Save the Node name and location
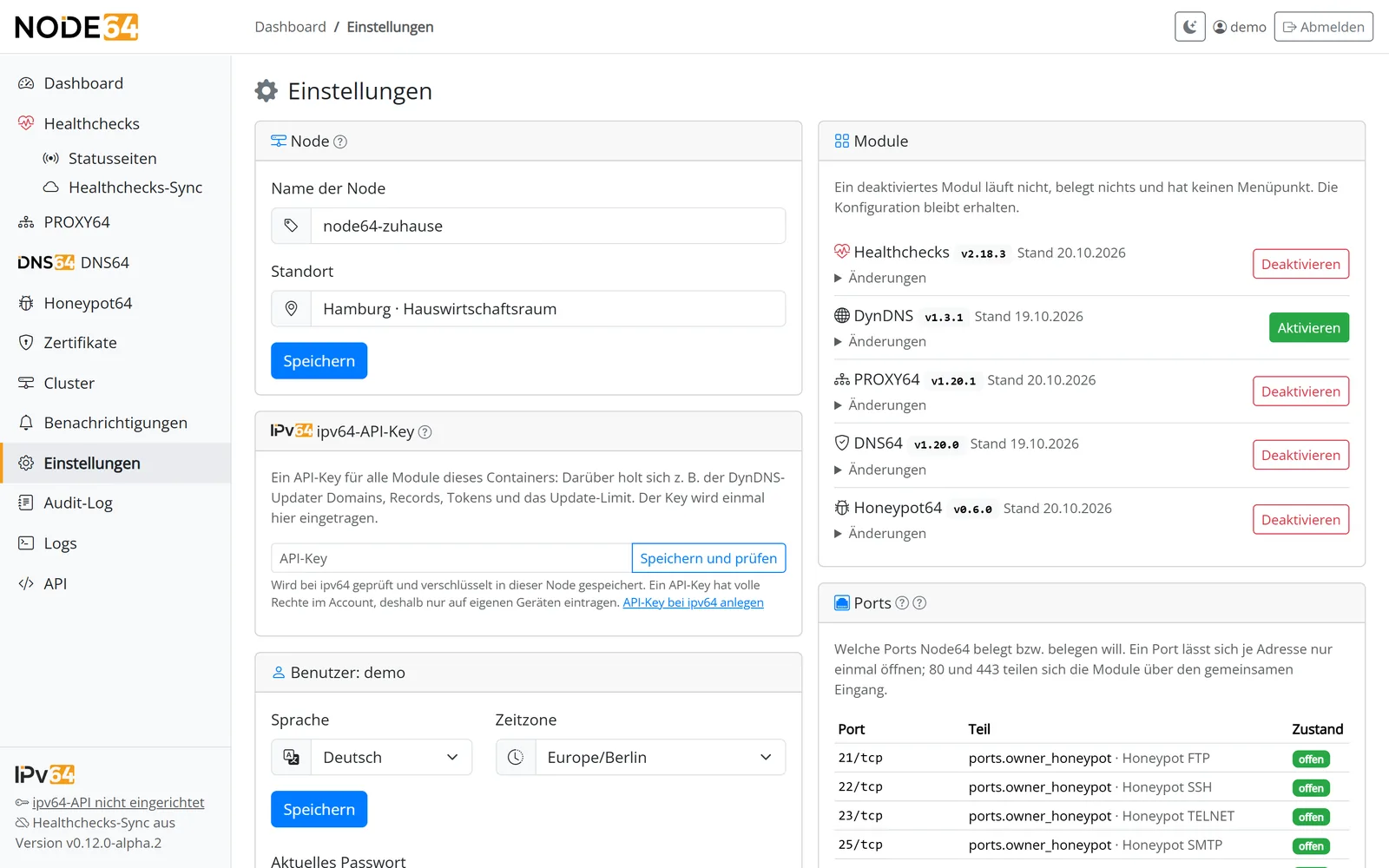This screenshot has width=1389, height=868. (x=319, y=361)
